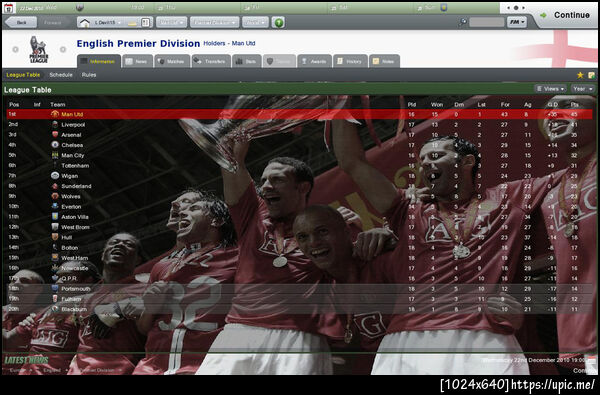Click the Man Utd club badge

[55, 114]
